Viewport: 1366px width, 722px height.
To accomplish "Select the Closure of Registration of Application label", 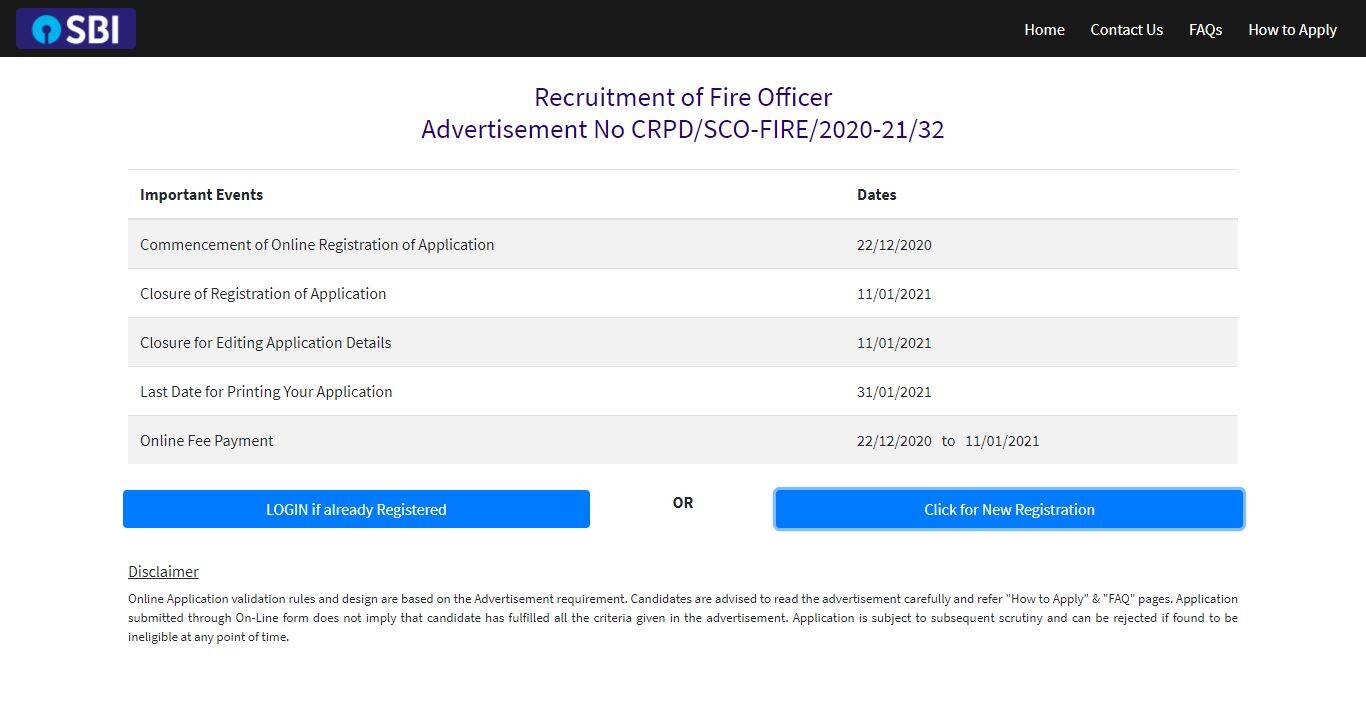I will (263, 294).
